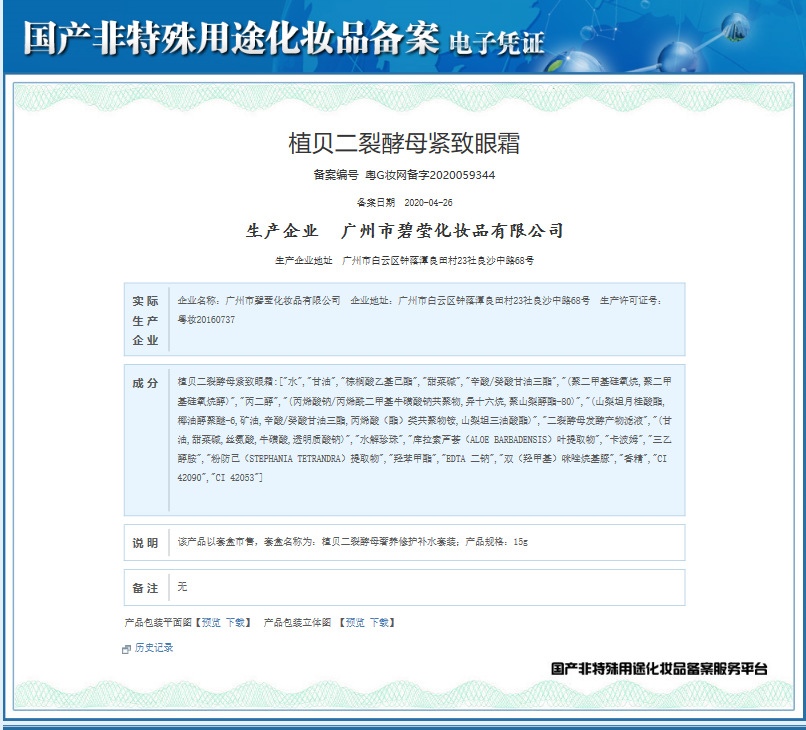Viewport: 806px width, 730px height.
Task: Click the footer 国产非特殊用途化妆品备案服务平台 text
Action: (x=659, y=669)
